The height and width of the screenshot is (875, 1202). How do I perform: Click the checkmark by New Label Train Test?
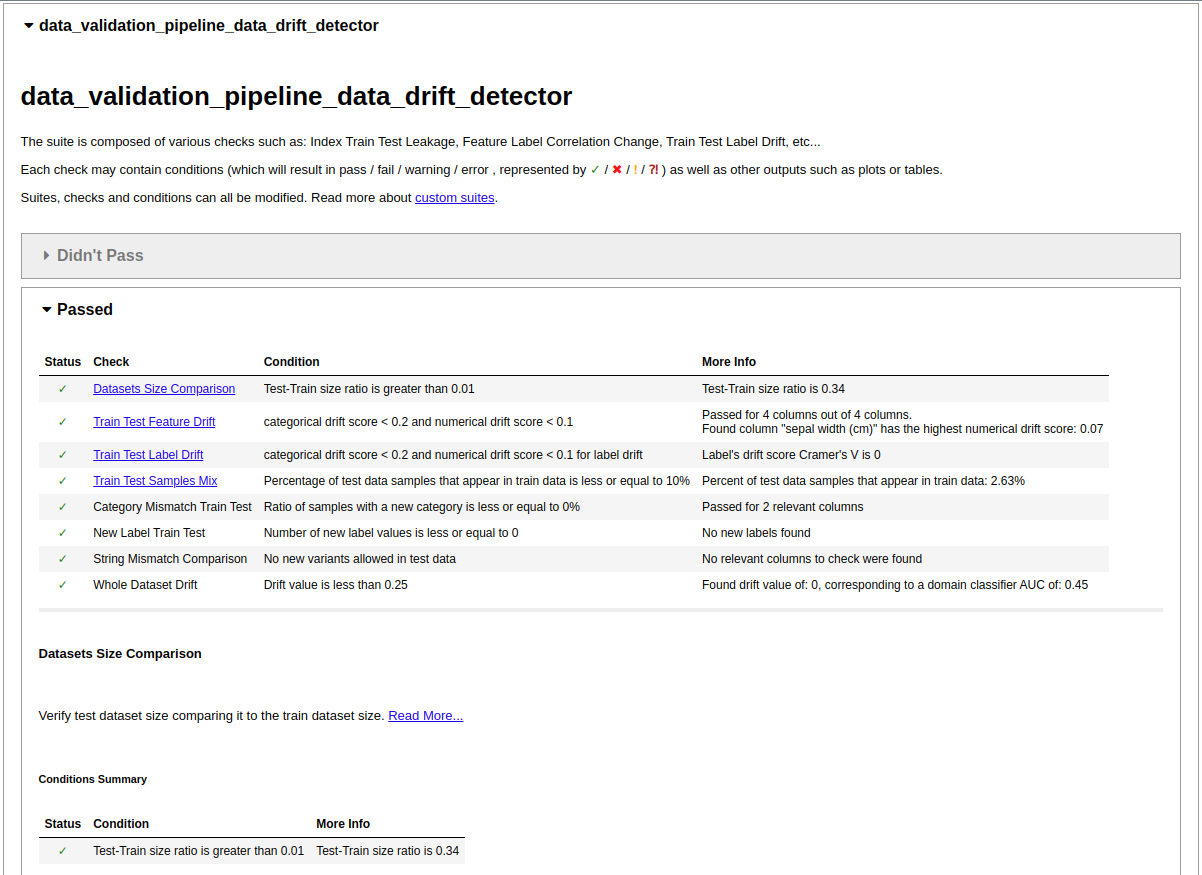pos(62,533)
